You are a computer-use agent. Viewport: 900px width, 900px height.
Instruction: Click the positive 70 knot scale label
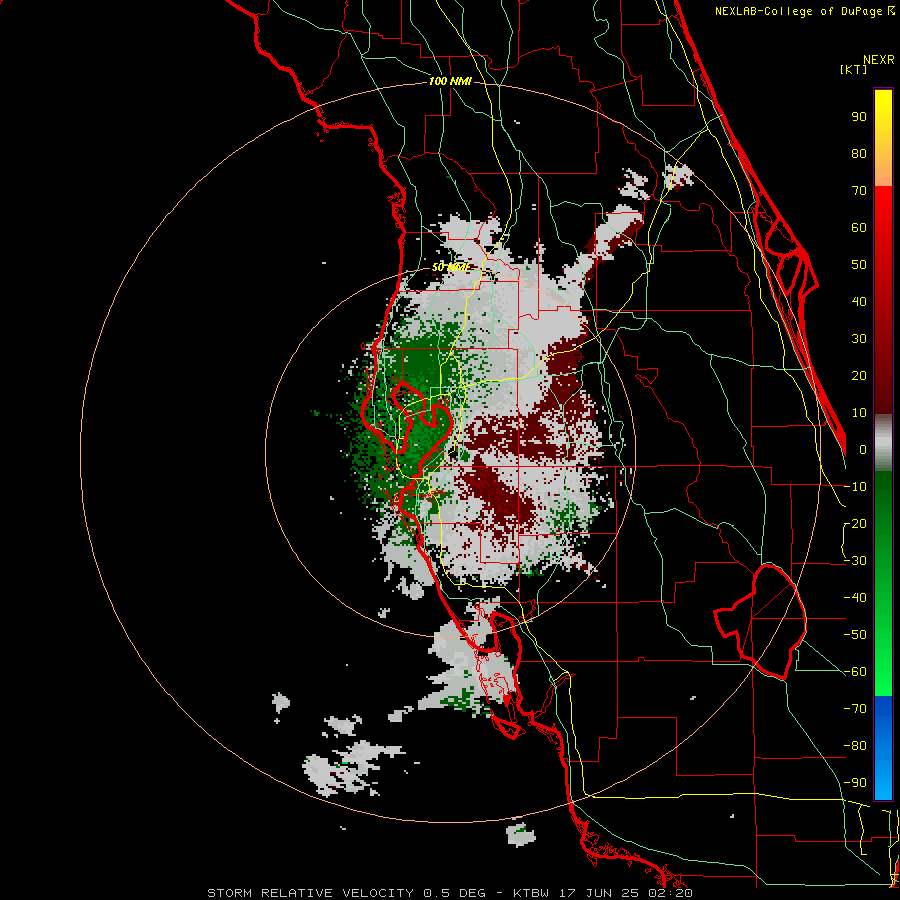(x=859, y=191)
